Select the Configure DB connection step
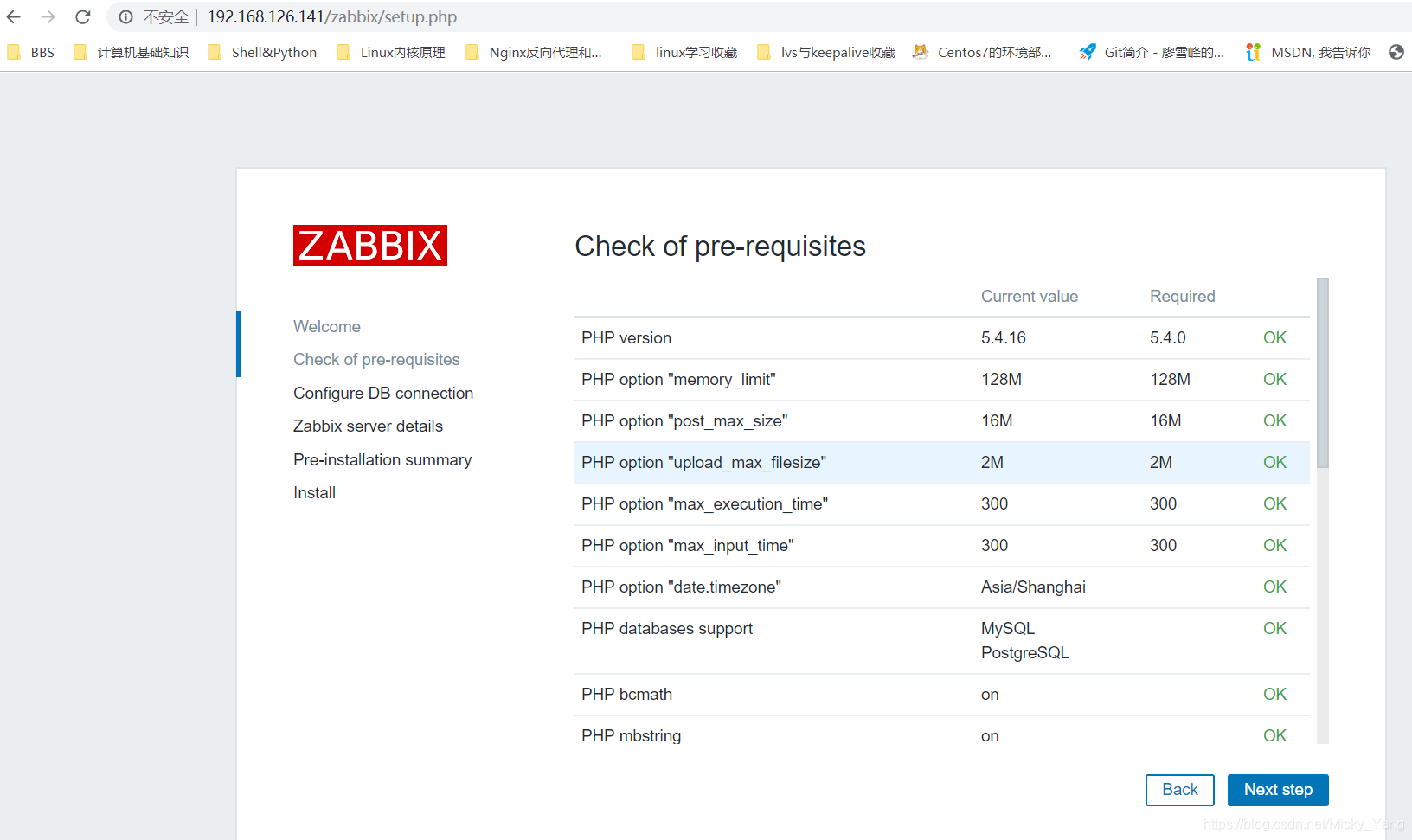The height and width of the screenshot is (840, 1412). [383, 393]
